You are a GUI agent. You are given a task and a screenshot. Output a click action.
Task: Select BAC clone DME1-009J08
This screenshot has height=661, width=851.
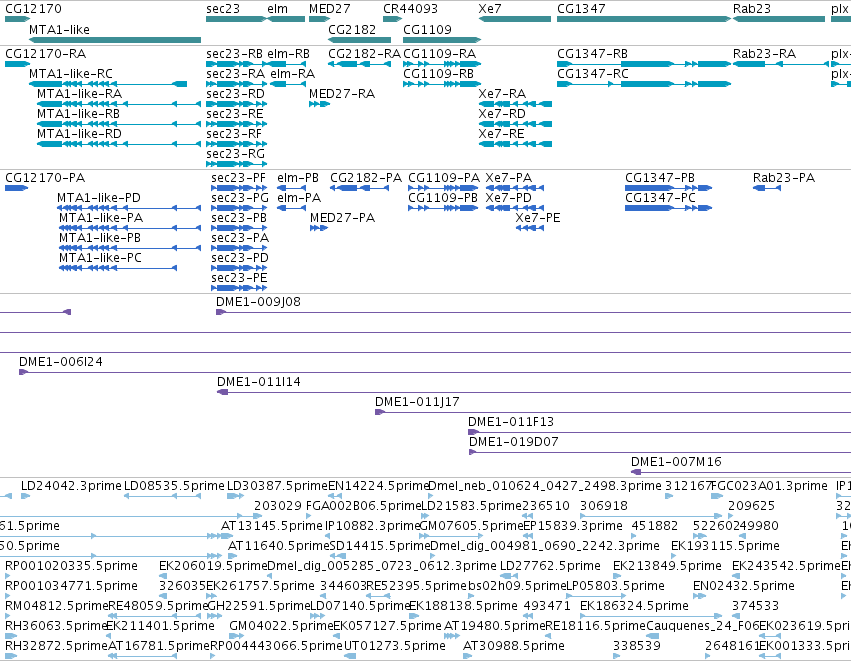pos(534,312)
